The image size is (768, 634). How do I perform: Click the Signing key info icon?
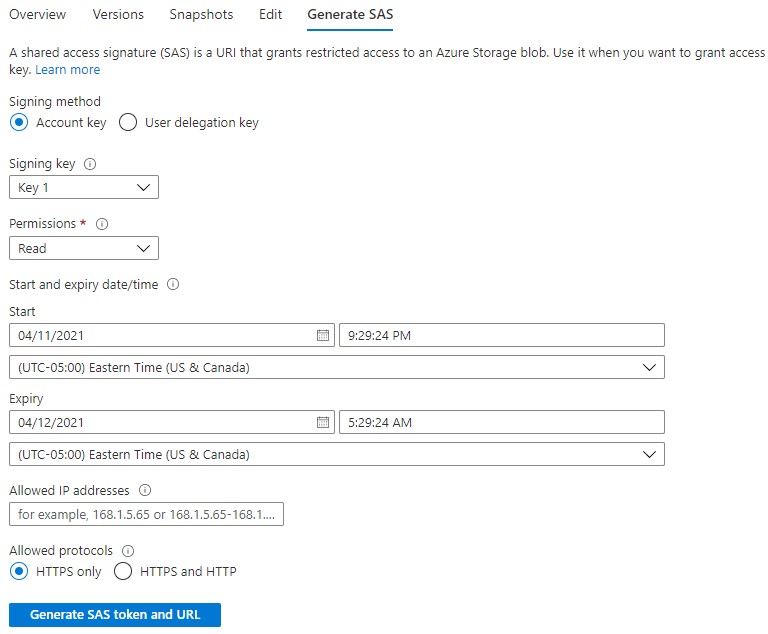click(90, 164)
